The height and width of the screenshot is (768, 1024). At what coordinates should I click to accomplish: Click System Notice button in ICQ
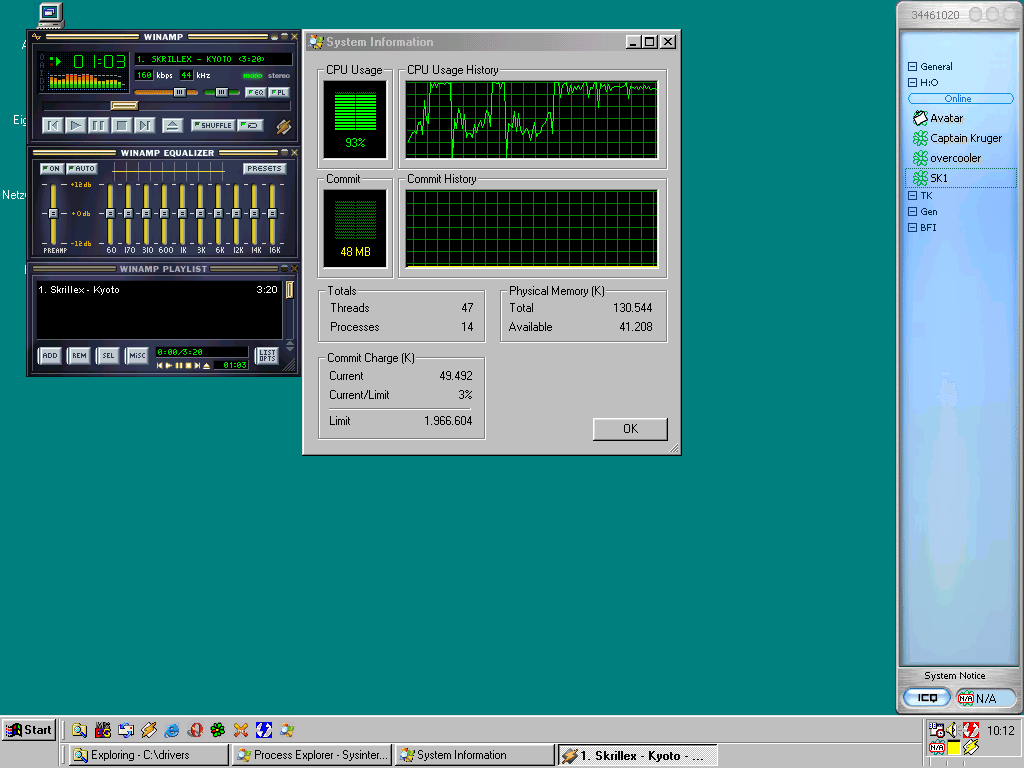pyautogui.click(x=954, y=676)
